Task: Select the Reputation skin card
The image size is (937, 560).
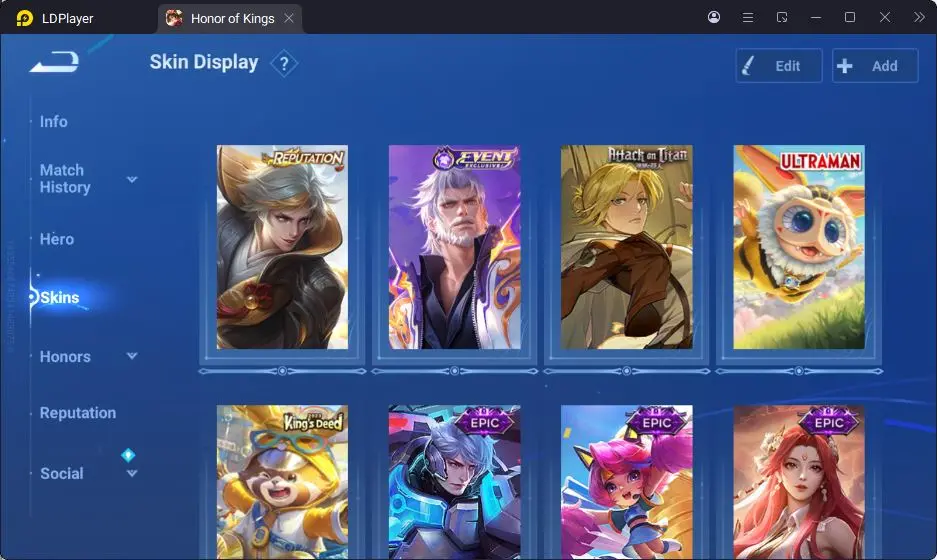Action: [x=282, y=247]
